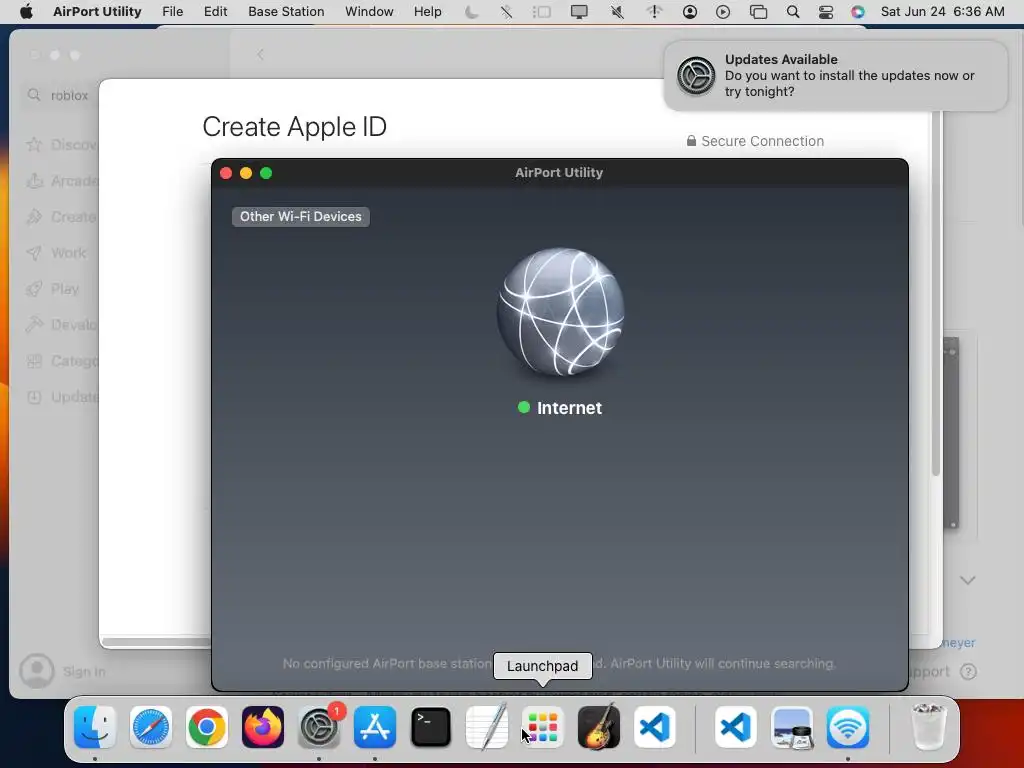Open the Edit menu
The width and height of the screenshot is (1024, 768).
(216, 12)
